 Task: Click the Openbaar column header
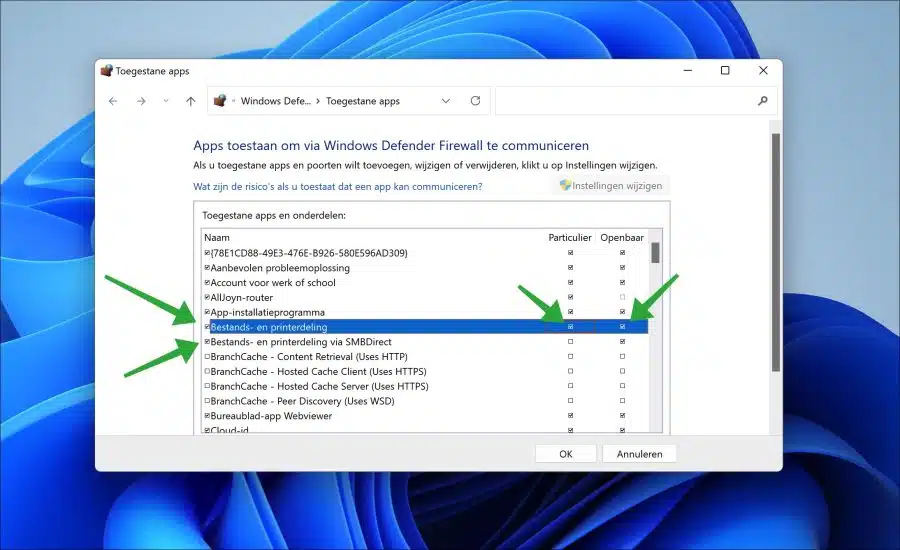tap(622, 238)
